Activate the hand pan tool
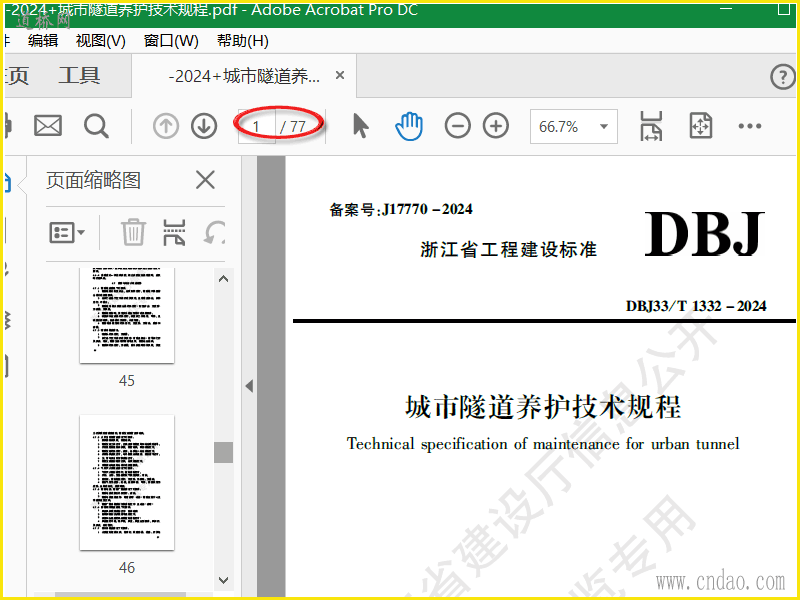 pos(409,127)
